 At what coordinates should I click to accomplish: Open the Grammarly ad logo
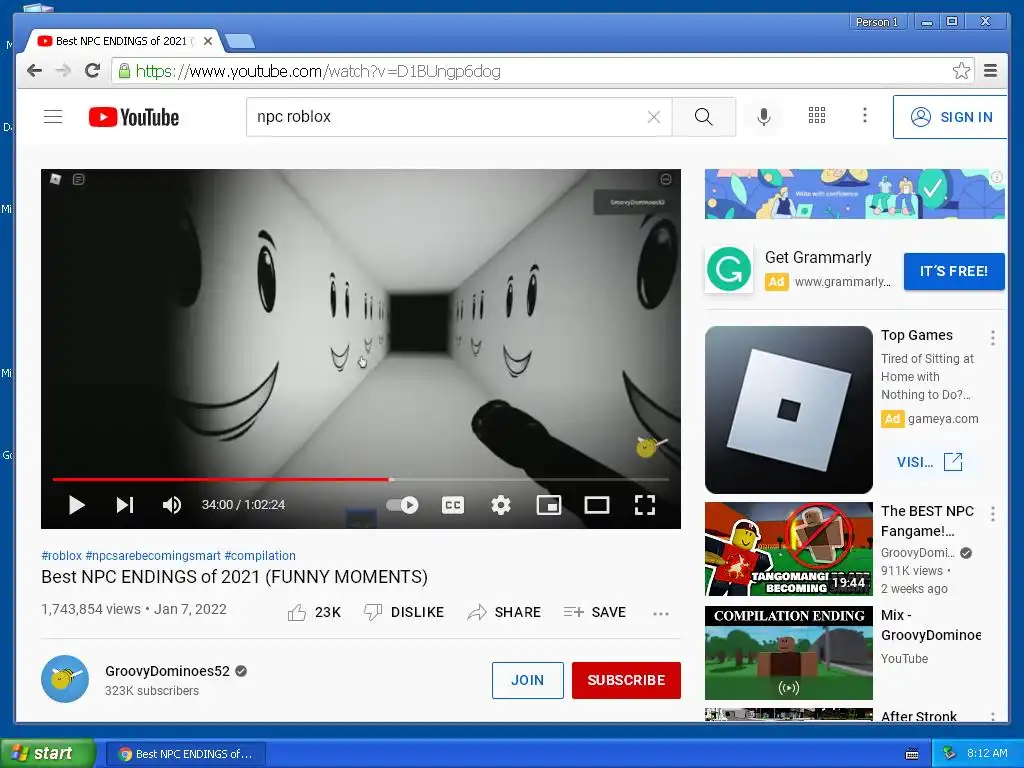729,269
